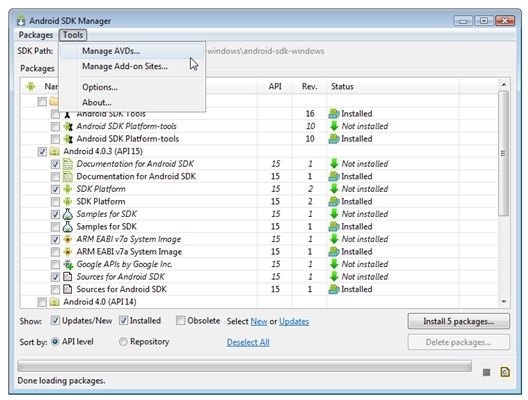The height and width of the screenshot is (400, 528).
Task: Sort by the Status column header
Action: tap(393, 87)
